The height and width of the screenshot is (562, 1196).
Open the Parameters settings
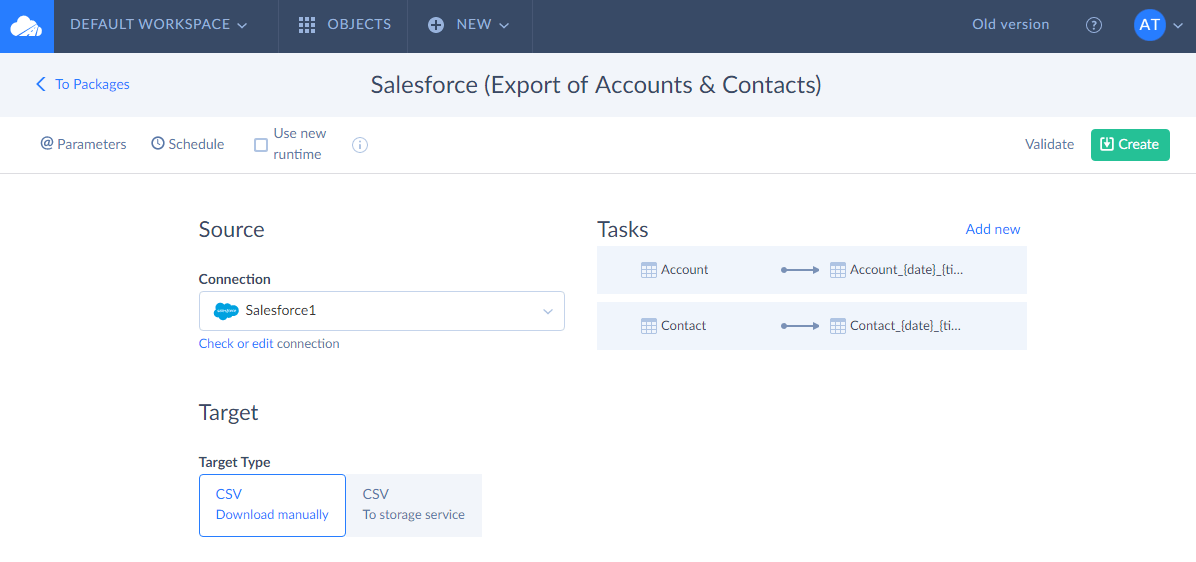click(x=83, y=144)
